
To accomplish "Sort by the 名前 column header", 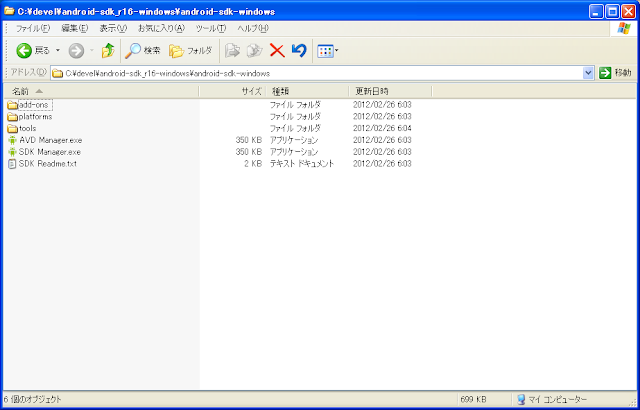I will pos(101,91).
